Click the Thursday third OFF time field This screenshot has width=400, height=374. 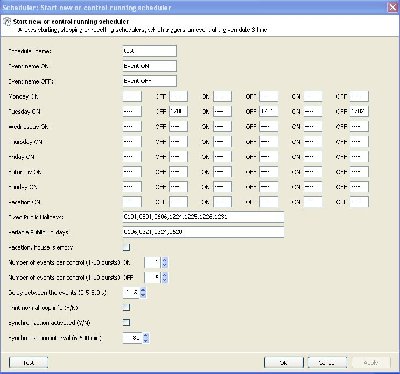359,142
